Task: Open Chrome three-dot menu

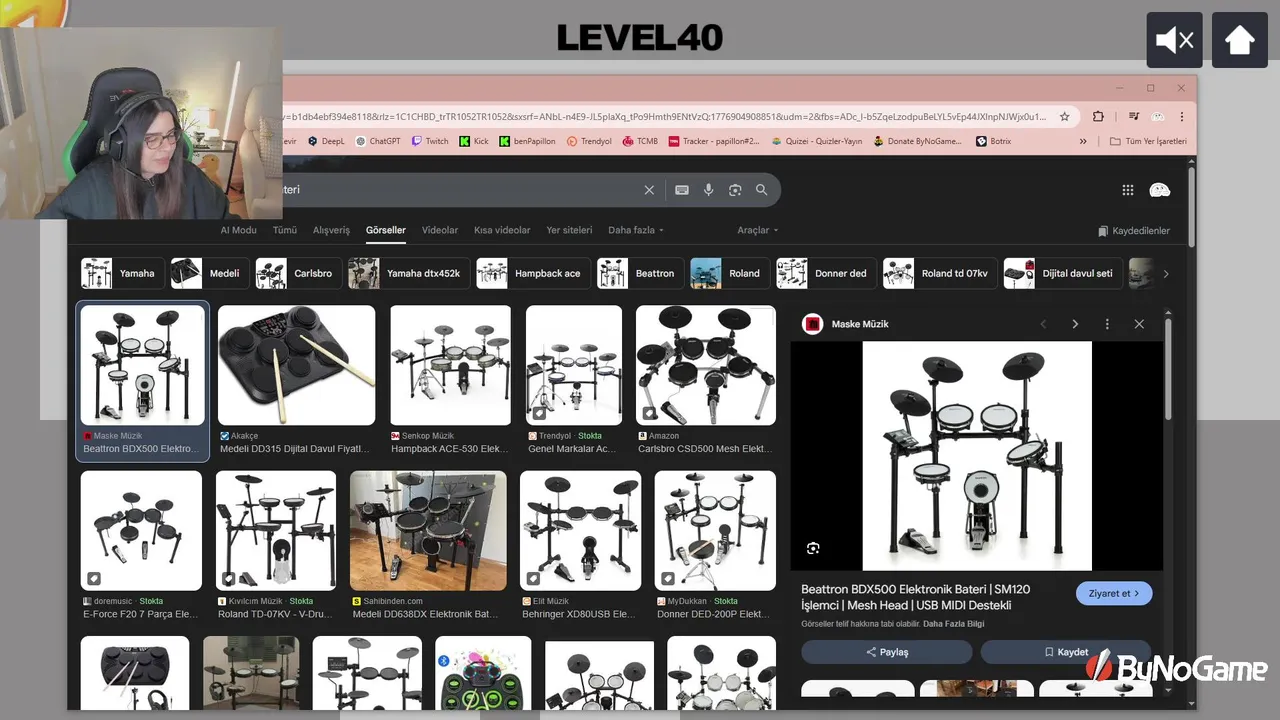Action: tap(1181, 116)
